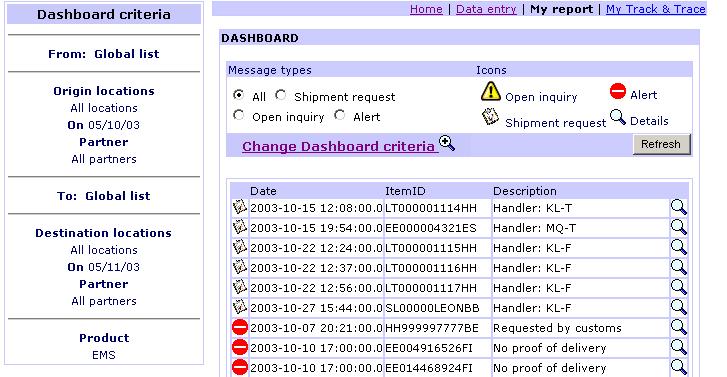
Task: Click the Dashboard criteria panel heading
Action: pos(104,14)
